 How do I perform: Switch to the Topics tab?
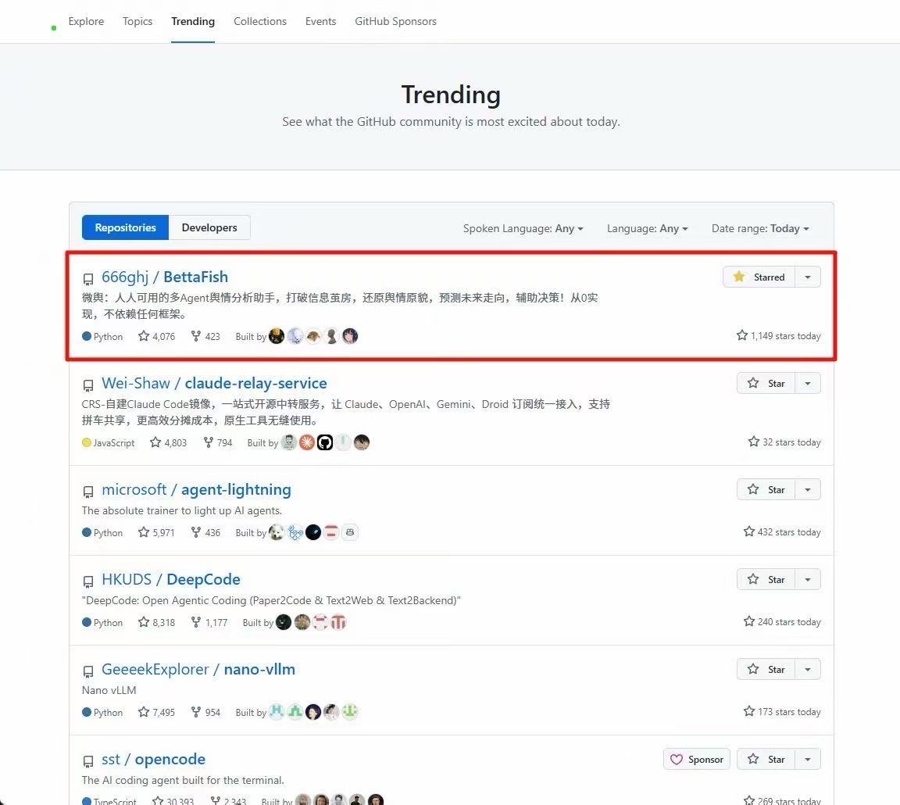pos(137,21)
